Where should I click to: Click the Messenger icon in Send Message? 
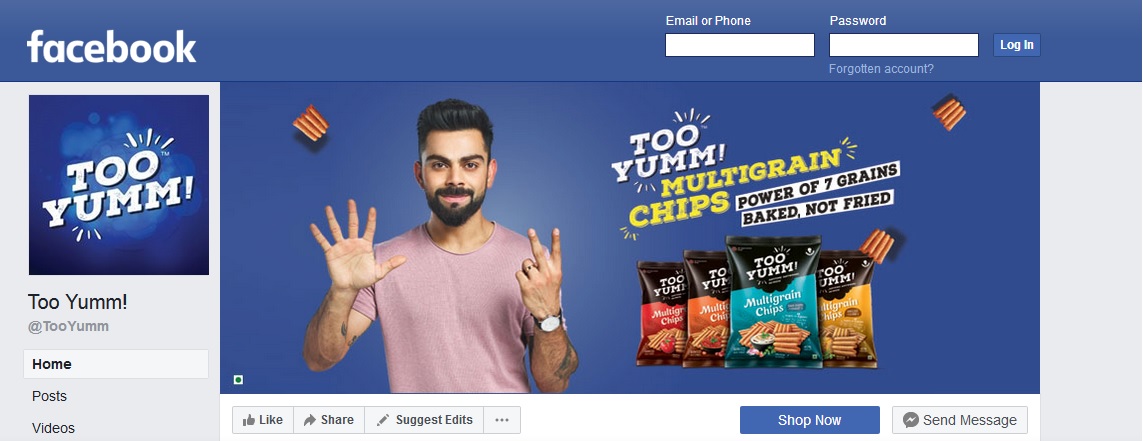910,420
